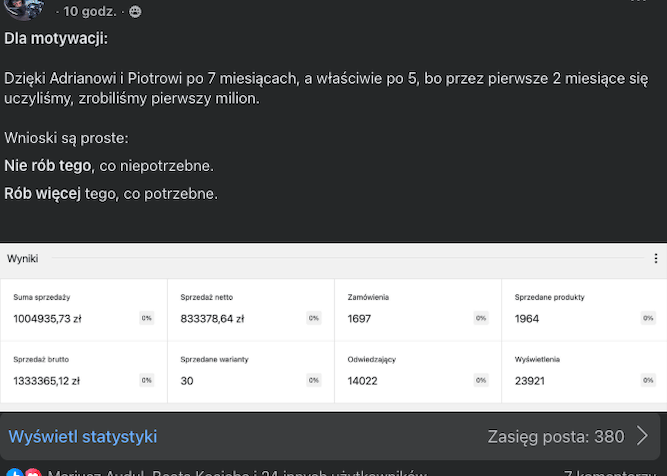Select the Odwiedzający stat card
The width and height of the screenshot is (667, 476).
417,371
